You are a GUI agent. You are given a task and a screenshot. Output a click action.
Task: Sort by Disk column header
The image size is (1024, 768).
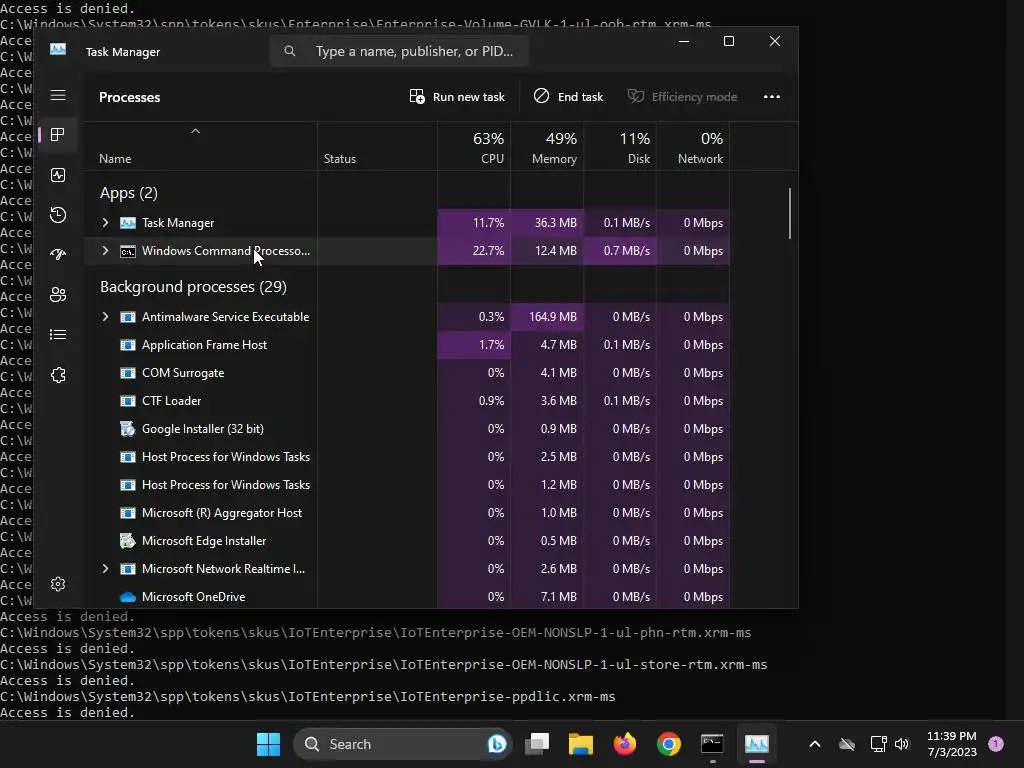click(620, 148)
